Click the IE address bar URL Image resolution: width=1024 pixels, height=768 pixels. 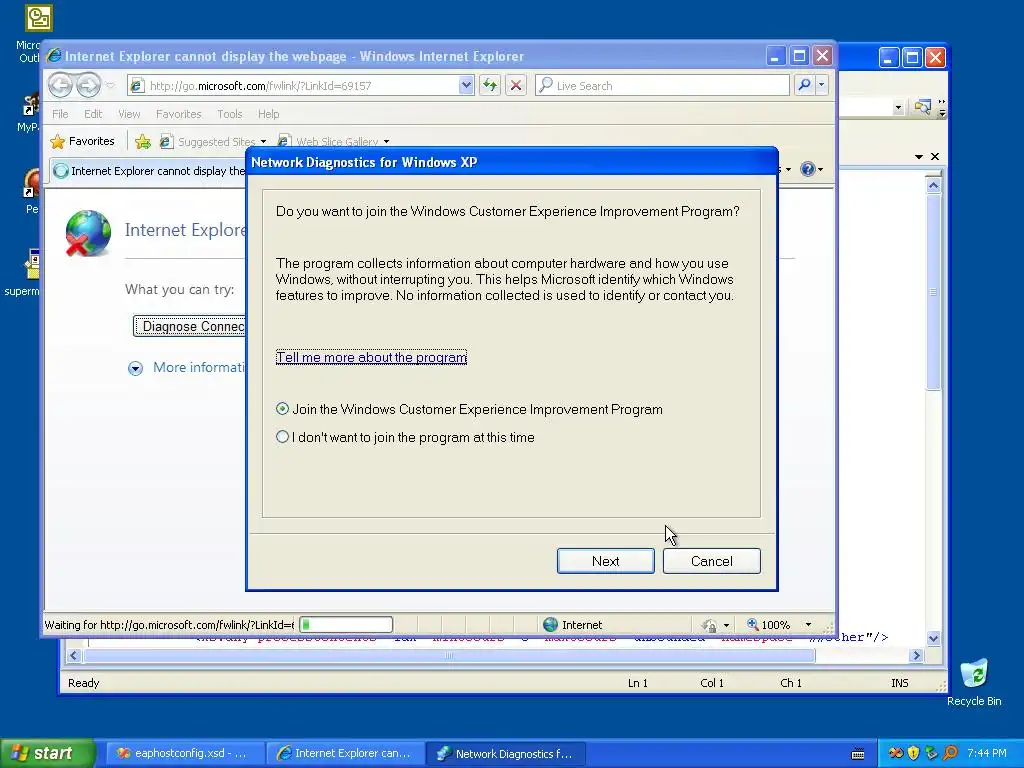pos(294,86)
